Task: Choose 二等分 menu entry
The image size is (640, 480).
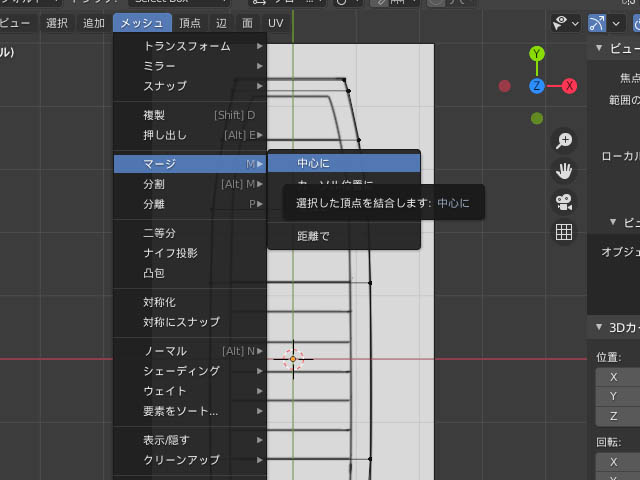Action: (x=190, y=233)
